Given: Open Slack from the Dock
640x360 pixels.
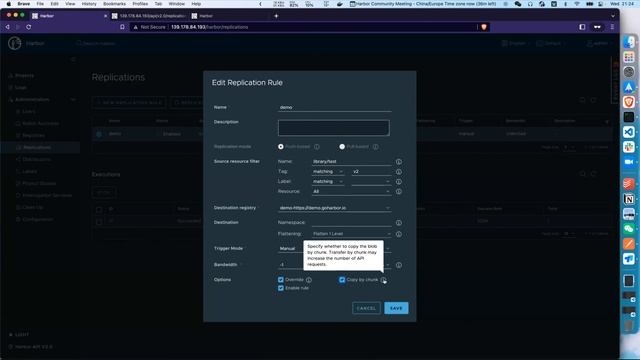Looking at the screenshot, I should pyautogui.click(x=629, y=147).
